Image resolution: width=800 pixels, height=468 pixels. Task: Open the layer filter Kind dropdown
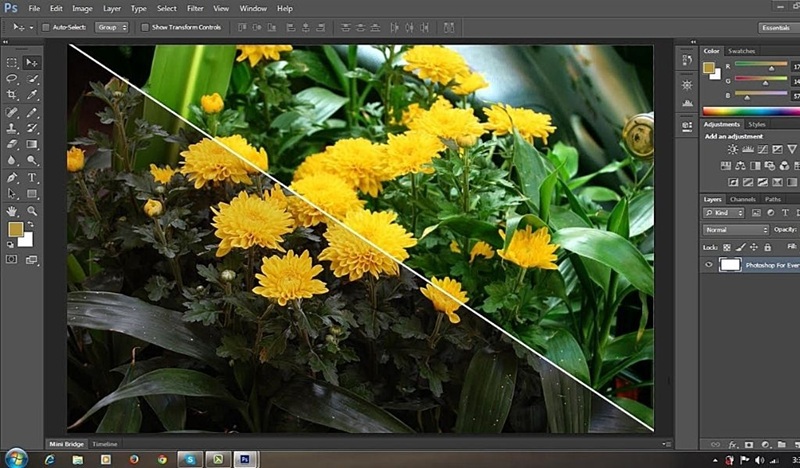[x=723, y=213]
